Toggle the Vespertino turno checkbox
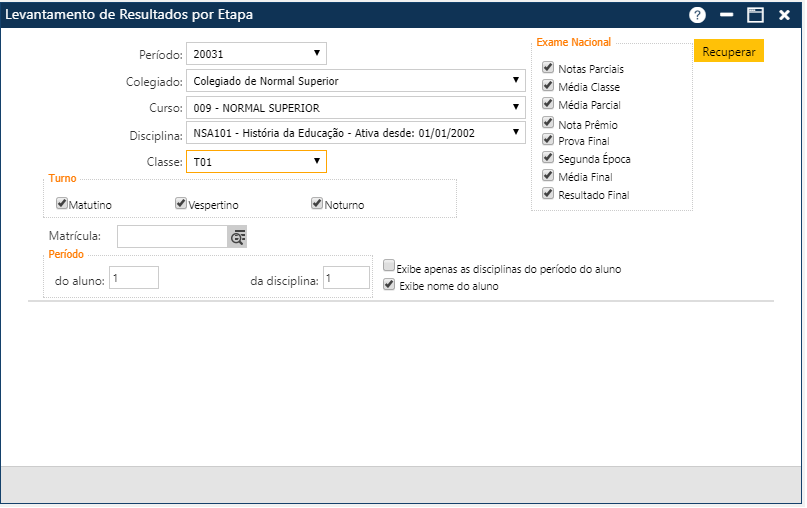Image resolution: width=807 pixels, height=508 pixels. (x=181, y=204)
